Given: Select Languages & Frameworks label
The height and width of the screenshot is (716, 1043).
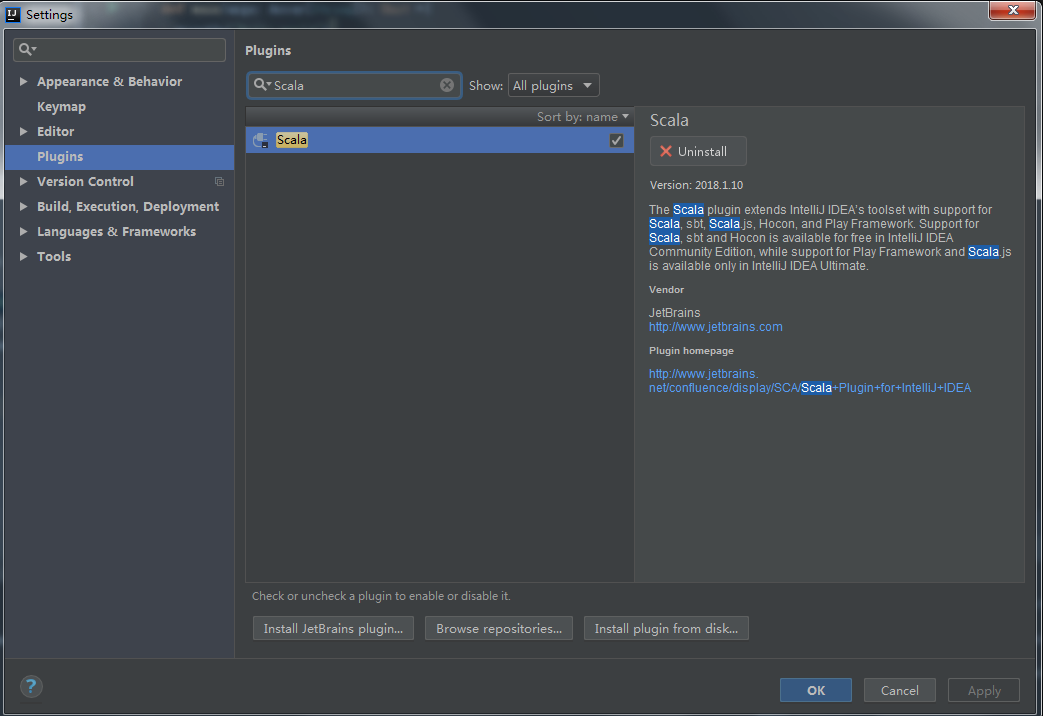Looking at the screenshot, I should [116, 232].
